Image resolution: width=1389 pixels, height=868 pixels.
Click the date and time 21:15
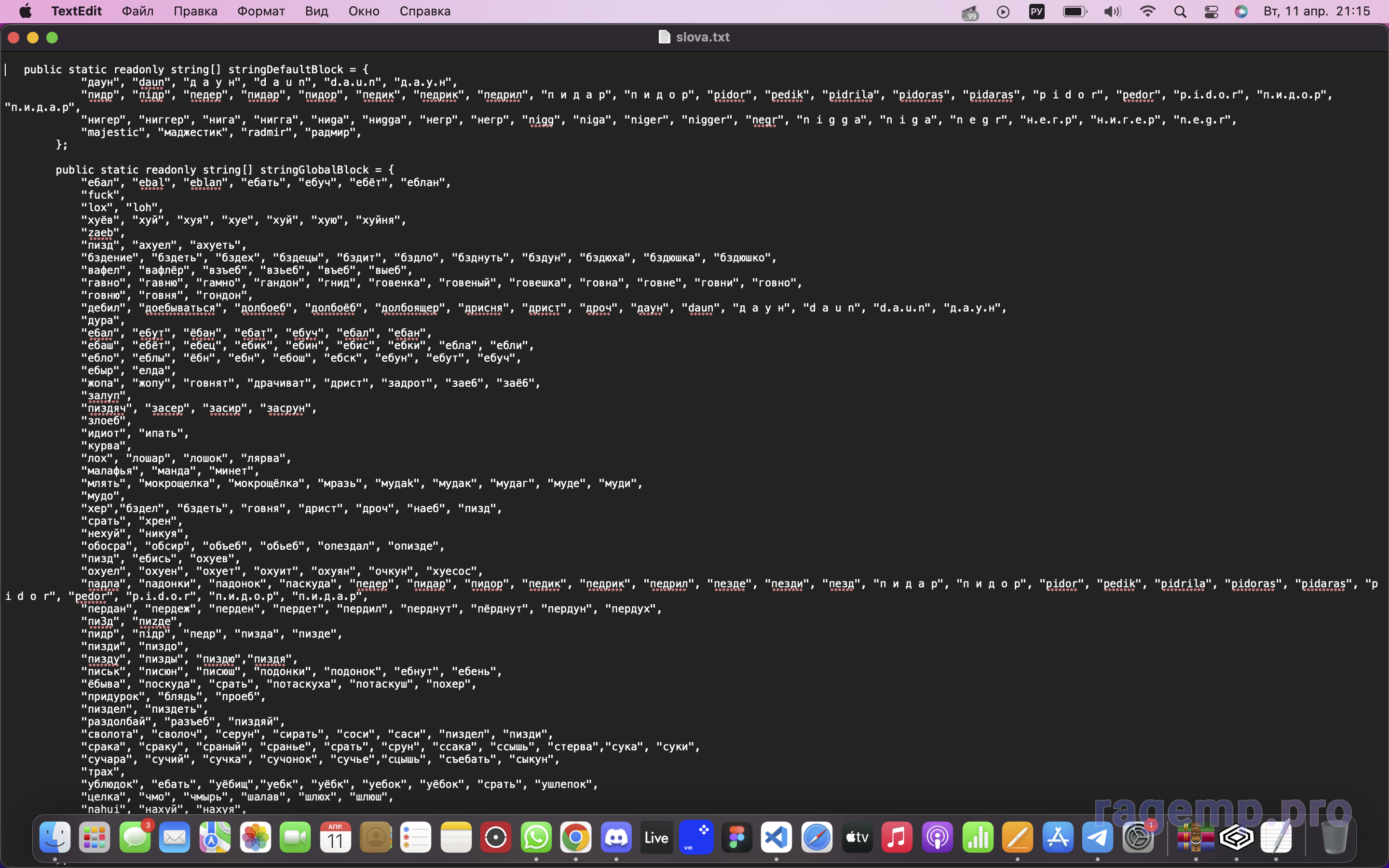pyautogui.click(x=1317, y=12)
